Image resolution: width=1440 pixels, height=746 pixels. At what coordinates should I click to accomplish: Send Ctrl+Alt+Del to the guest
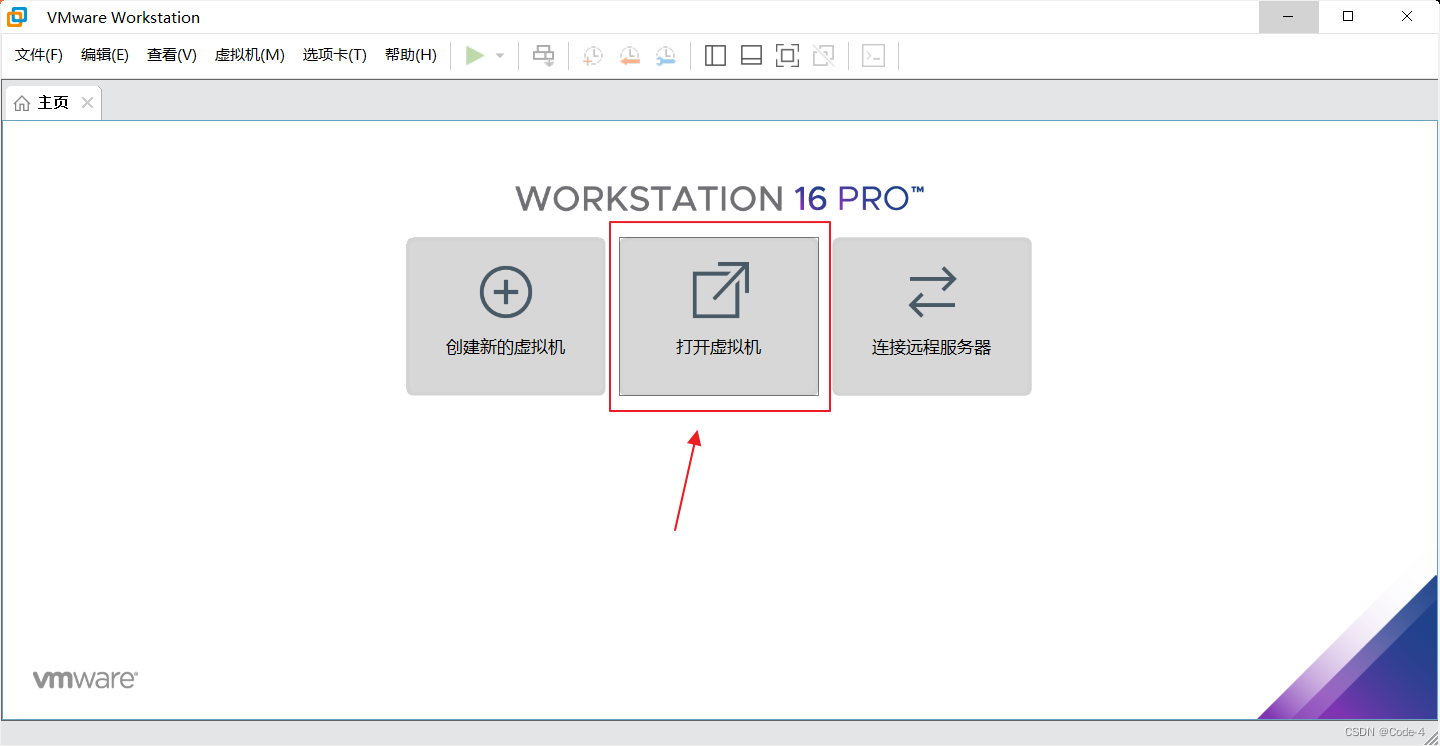tap(543, 55)
